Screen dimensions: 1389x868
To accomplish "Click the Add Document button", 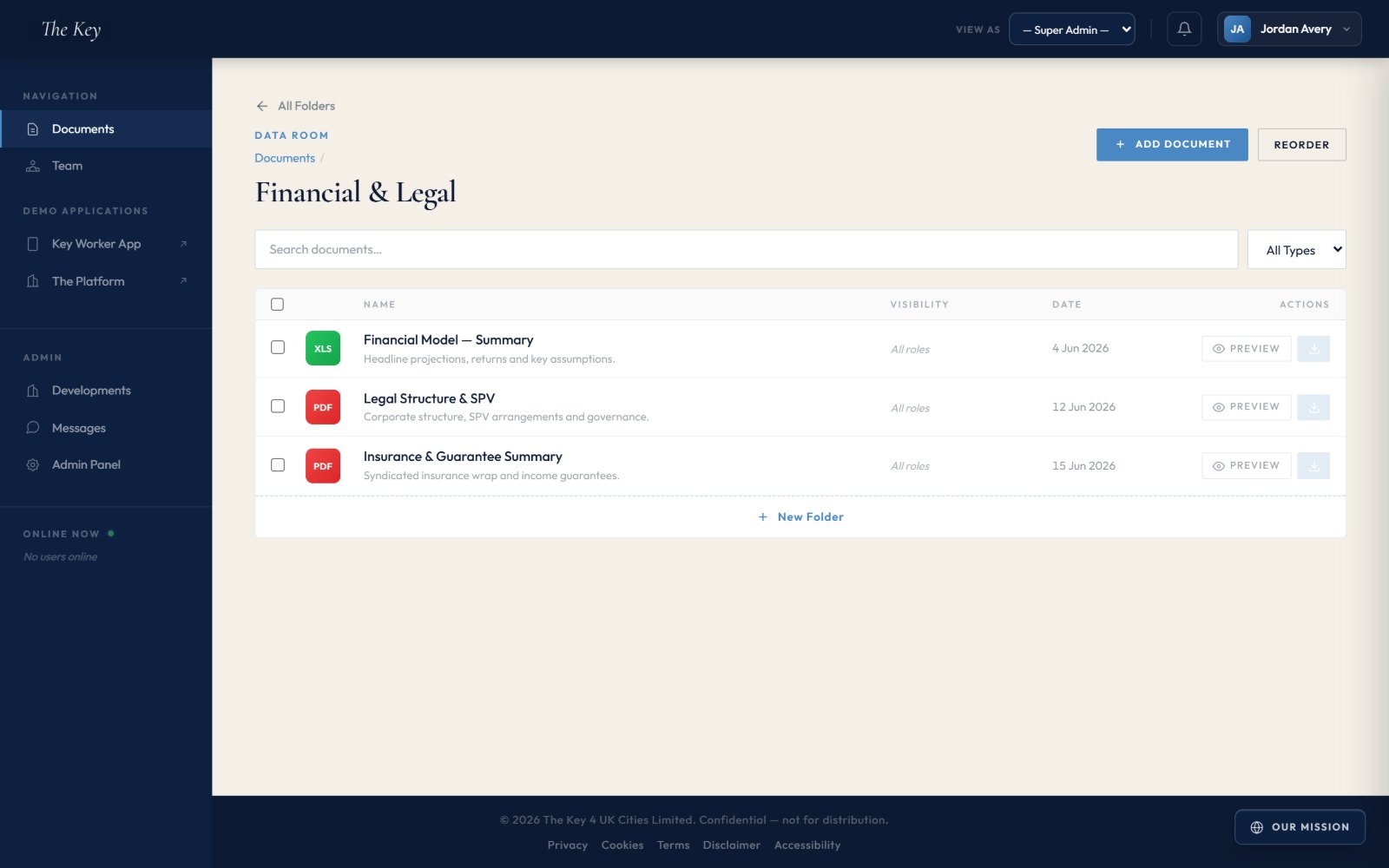I will [1172, 145].
